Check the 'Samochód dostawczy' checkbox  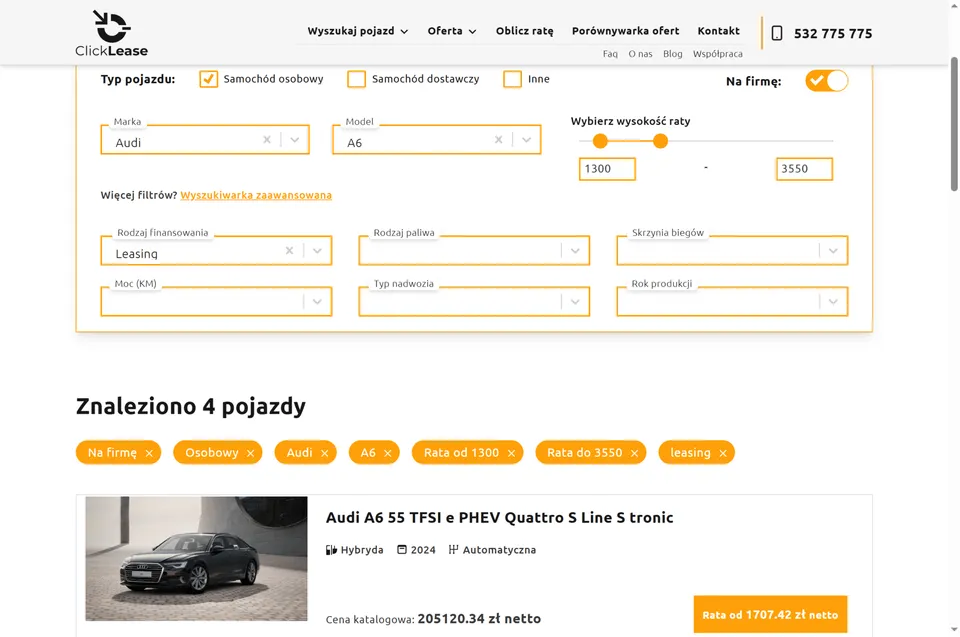pos(356,79)
